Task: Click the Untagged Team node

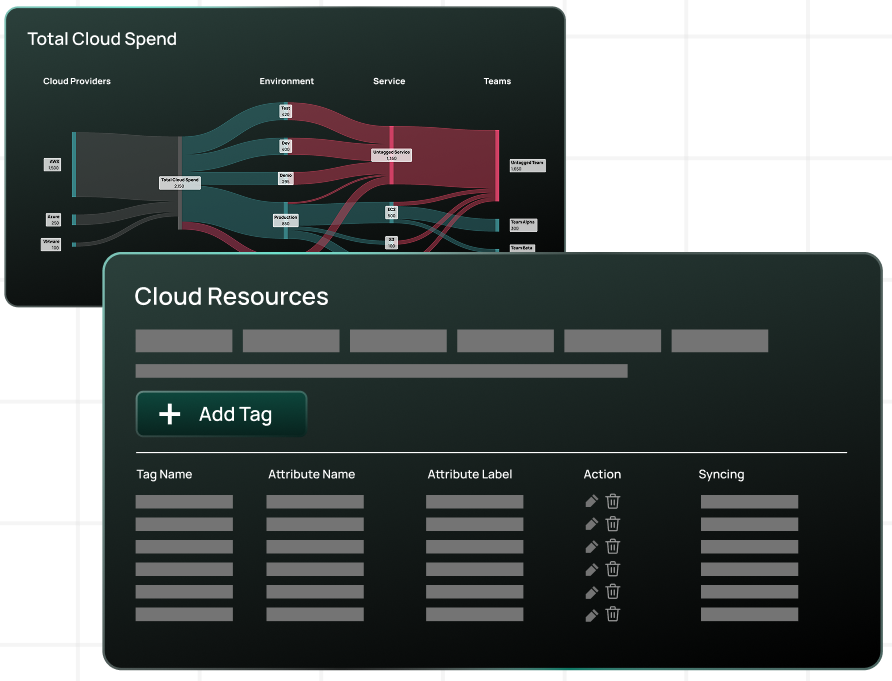Action: coord(528,164)
